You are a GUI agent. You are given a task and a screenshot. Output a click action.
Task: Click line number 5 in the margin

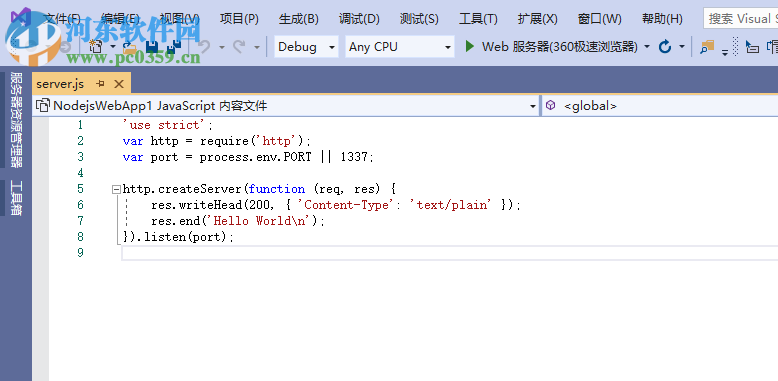point(80,189)
